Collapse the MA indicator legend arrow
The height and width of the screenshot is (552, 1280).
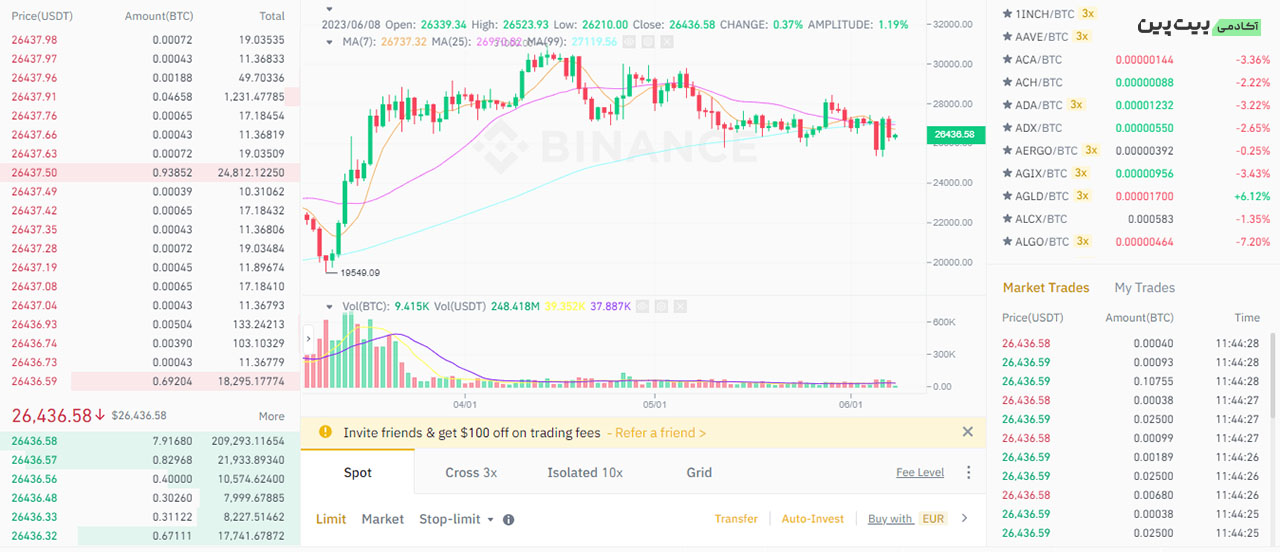[x=330, y=42]
